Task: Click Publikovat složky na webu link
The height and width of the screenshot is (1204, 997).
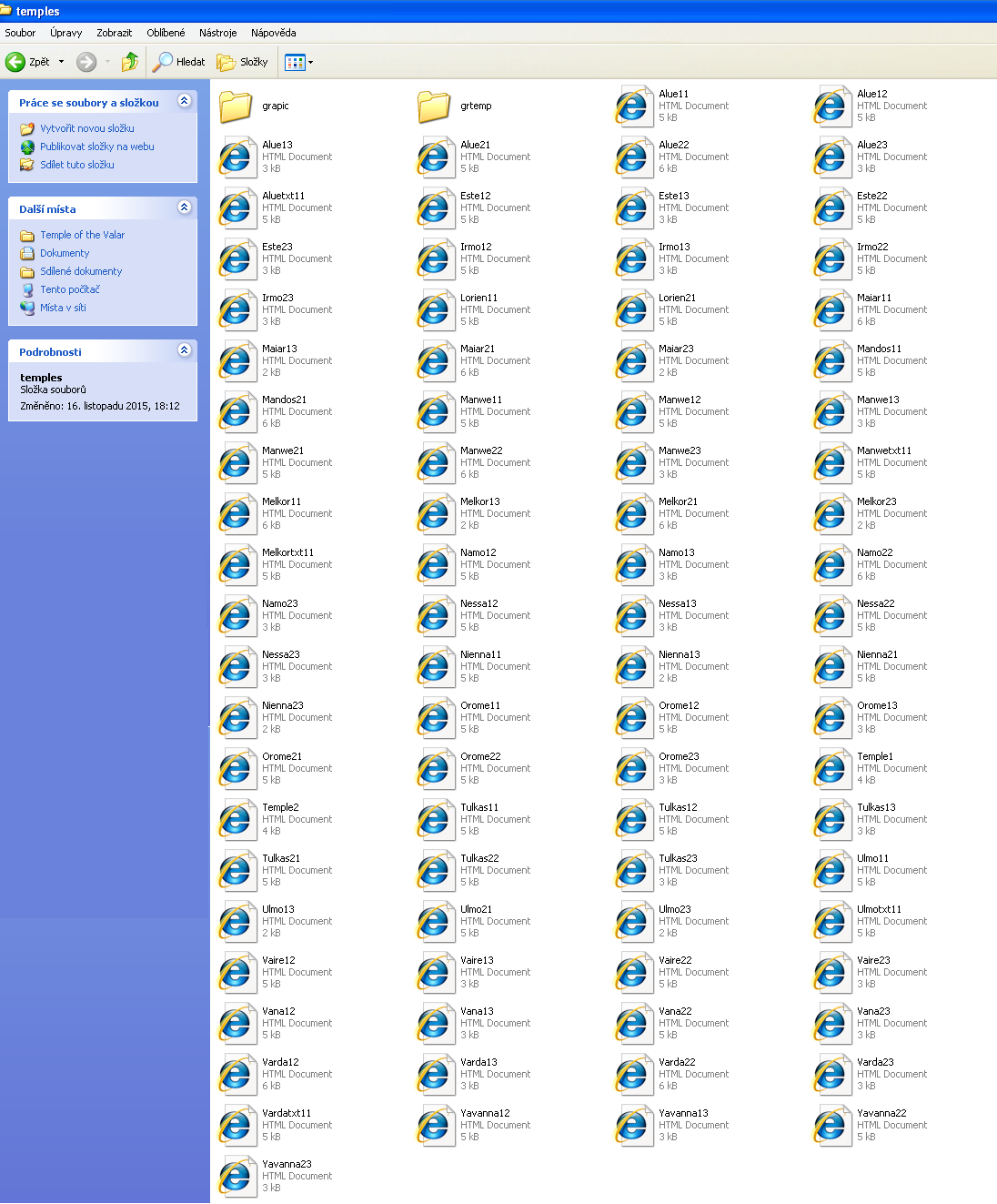Action: click(x=96, y=147)
